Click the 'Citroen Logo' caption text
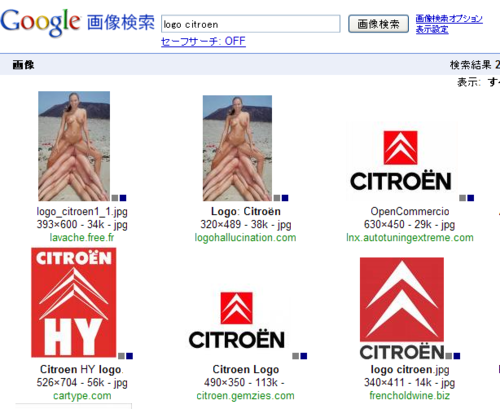The width and height of the screenshot is (500, 409). [x=246, y=369]
